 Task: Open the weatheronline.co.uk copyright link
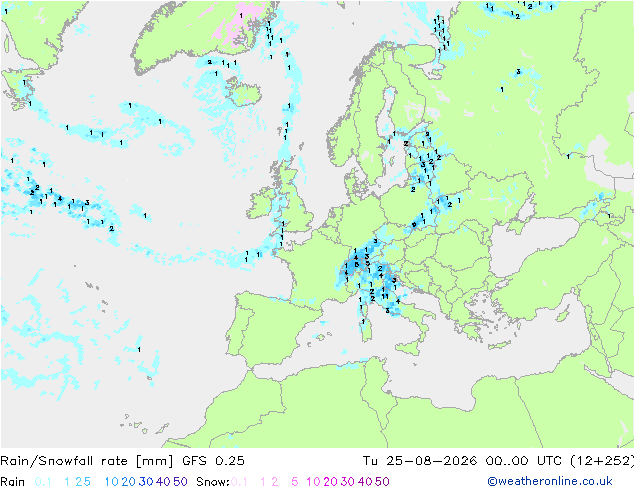point(549,481)
